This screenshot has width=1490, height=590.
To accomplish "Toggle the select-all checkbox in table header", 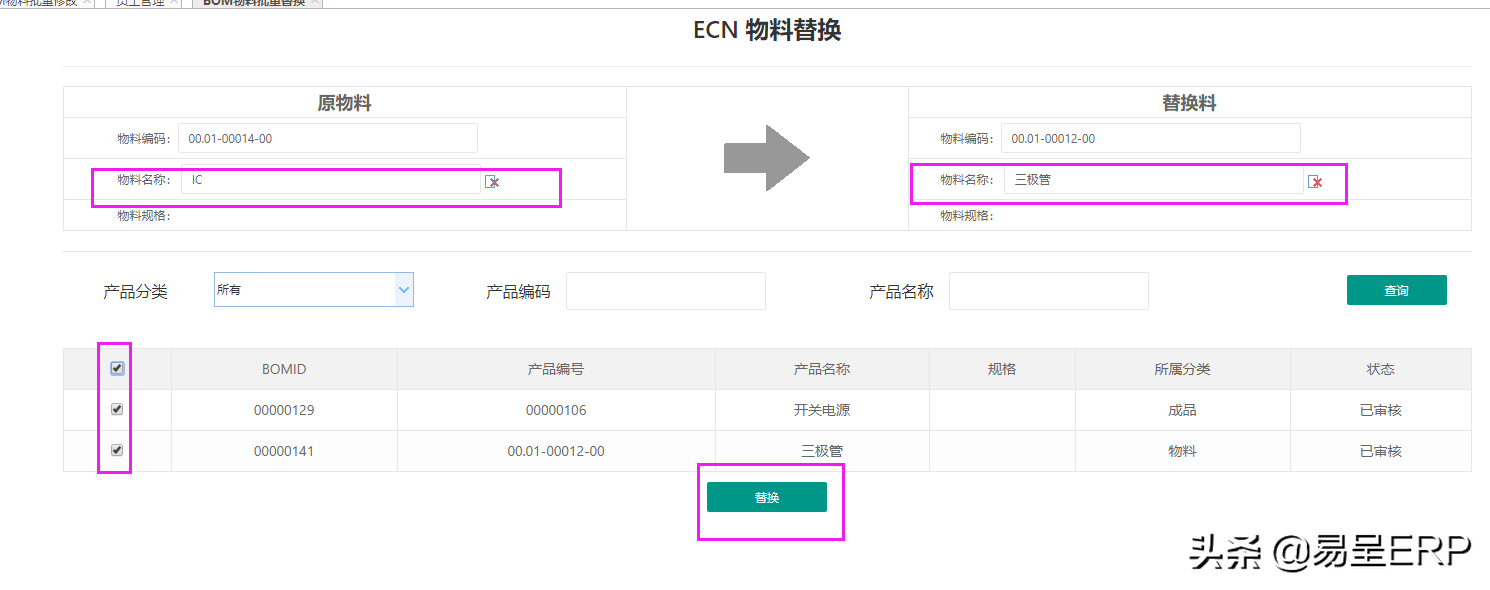I will [117, 369].
